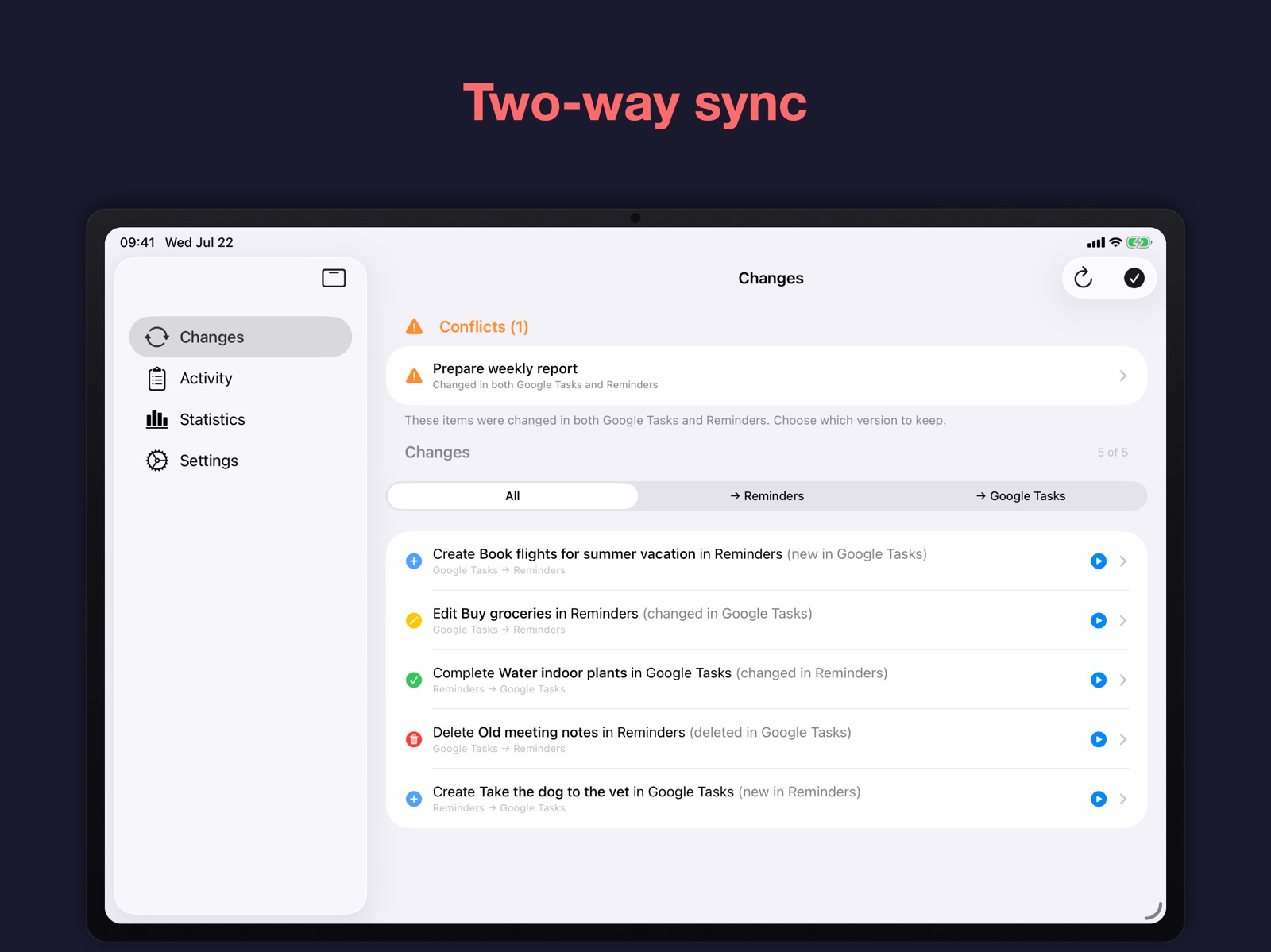Viewport: 1271px width, 952px height.
Task: Run sync for Delete Old meeting notes
Action: point(1099,740)
